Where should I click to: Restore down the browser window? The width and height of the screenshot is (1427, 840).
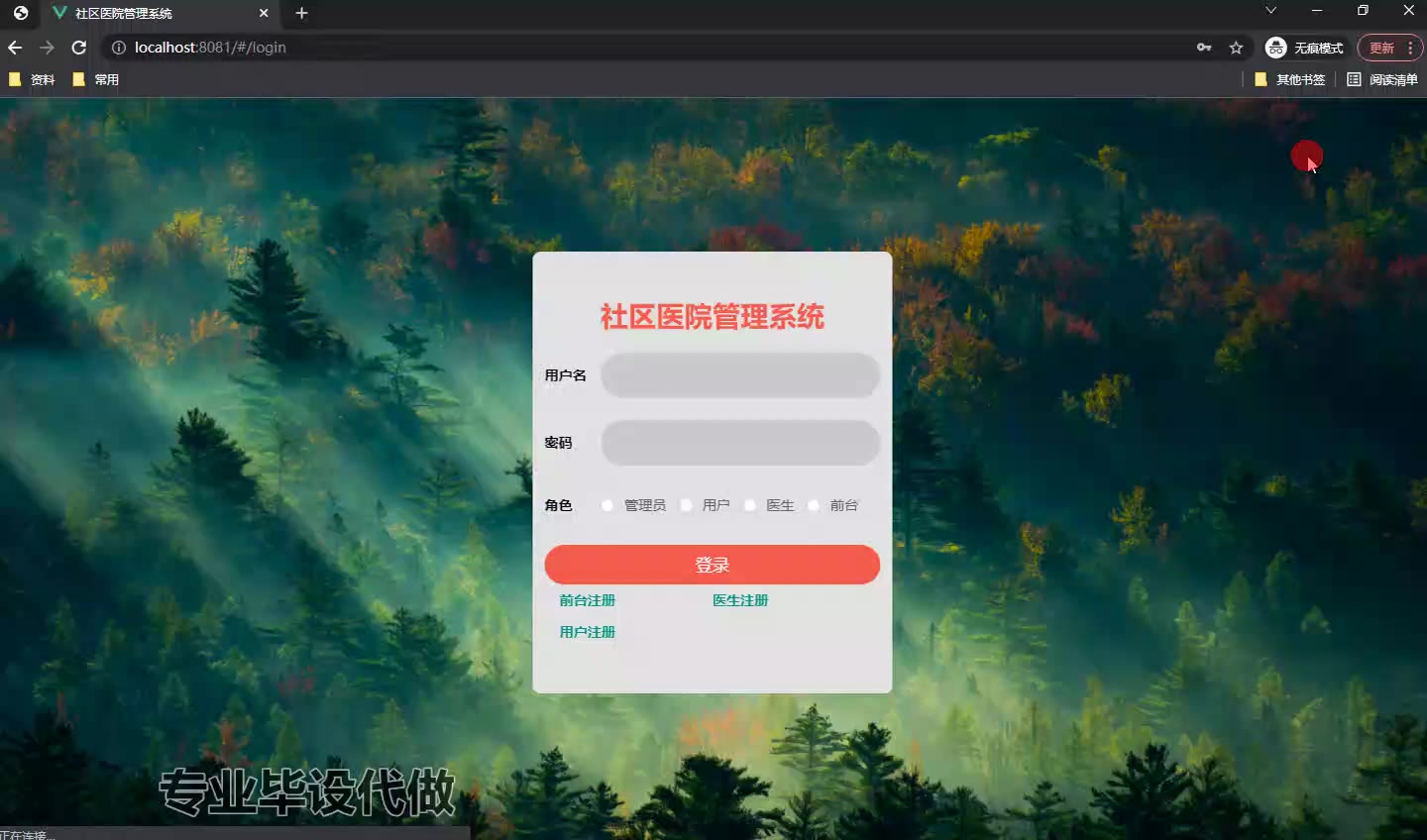click(x=1363, y=10)
